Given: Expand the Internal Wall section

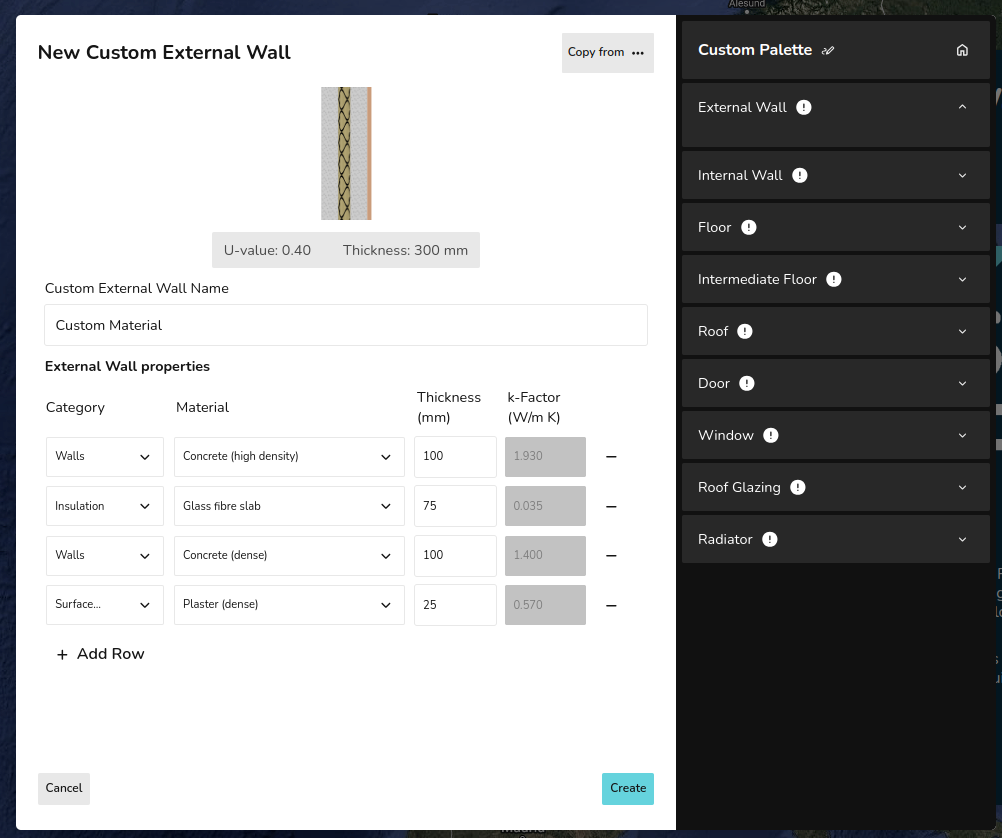Looking at the screenshot, I should point(962,176).
